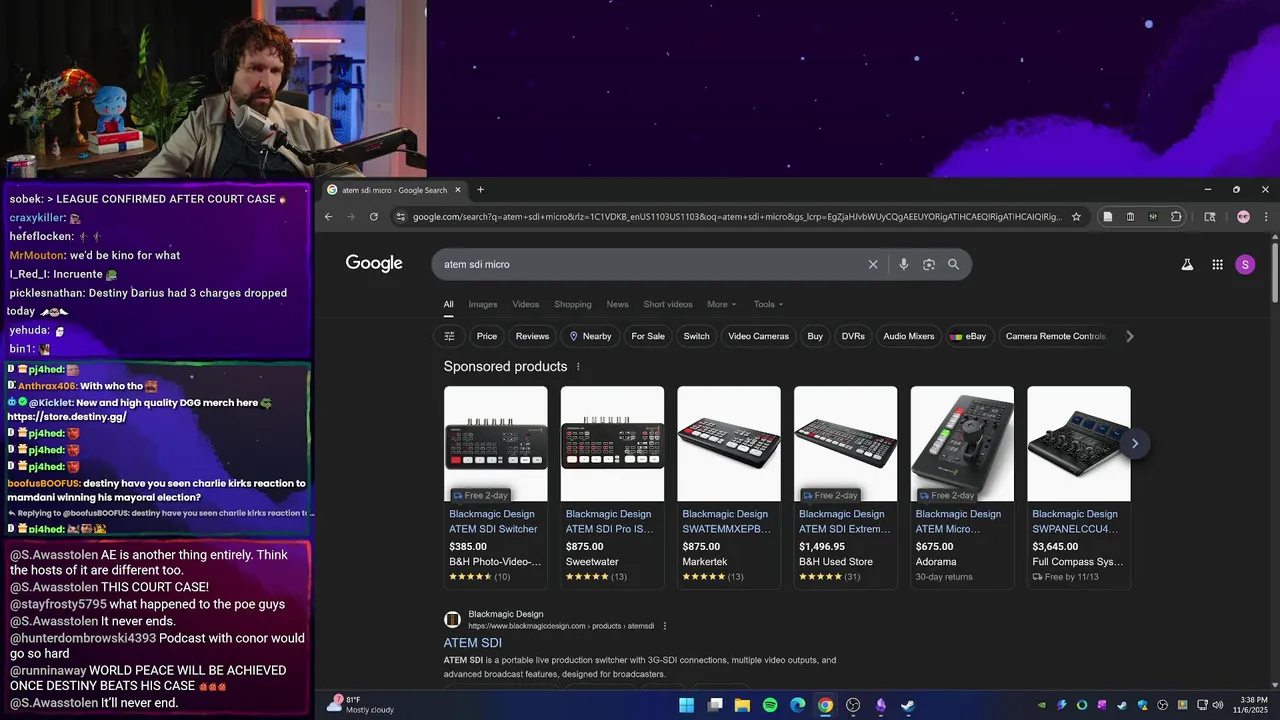Open the weather widget showing 81°F
This screenshot has height=720, width=1280.
pyautogui.click(x=360, y=705)
